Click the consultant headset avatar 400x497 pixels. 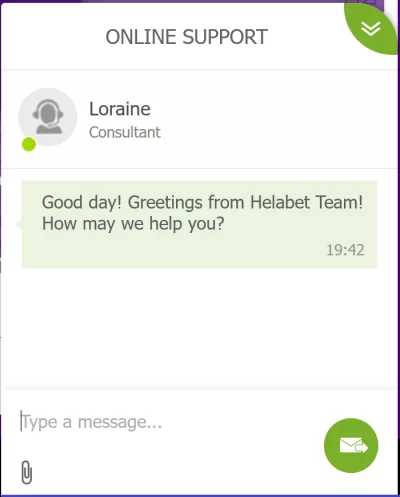click(48, 117)
